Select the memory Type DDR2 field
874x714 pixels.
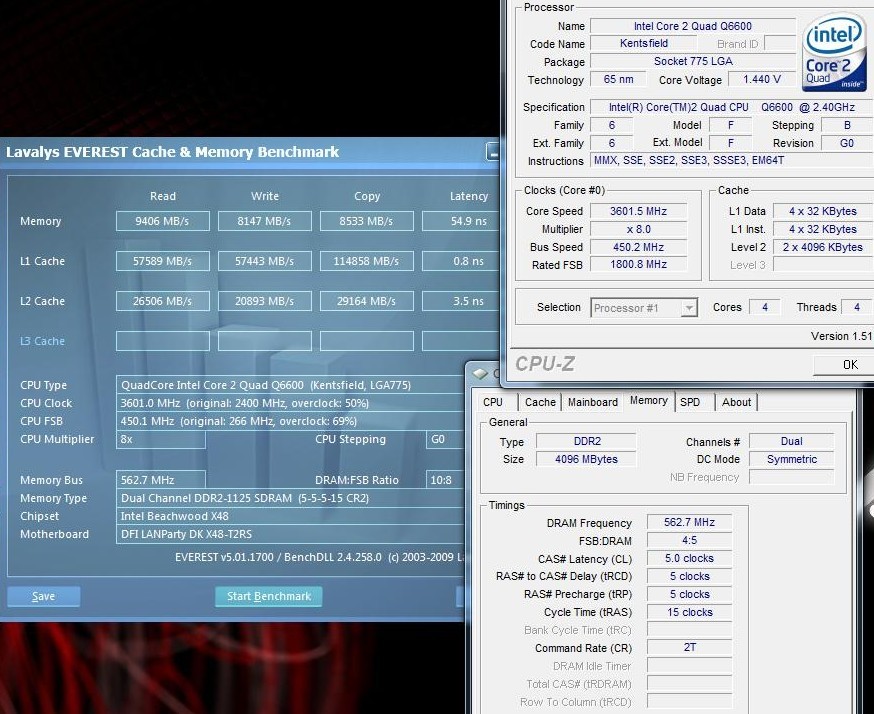click(586, 441)
